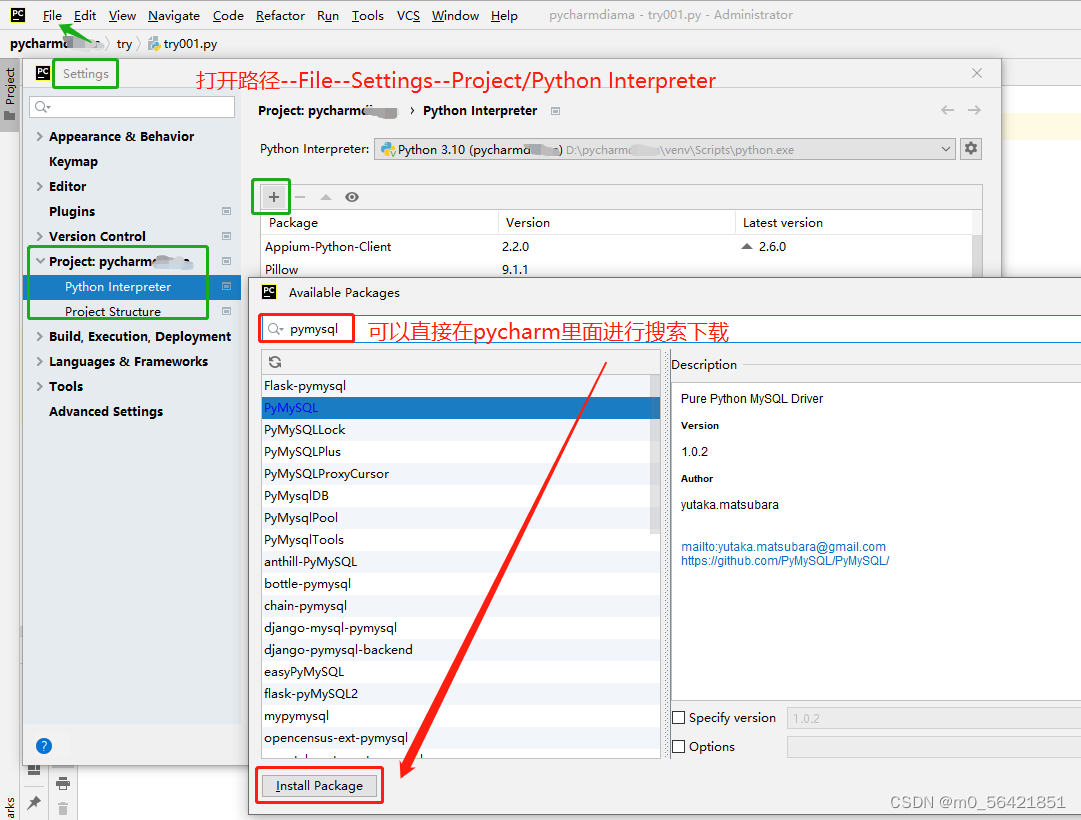Screen dimensions: 1081x820
Task: Click the Install Package button
Action: click(x=319, y=786)
